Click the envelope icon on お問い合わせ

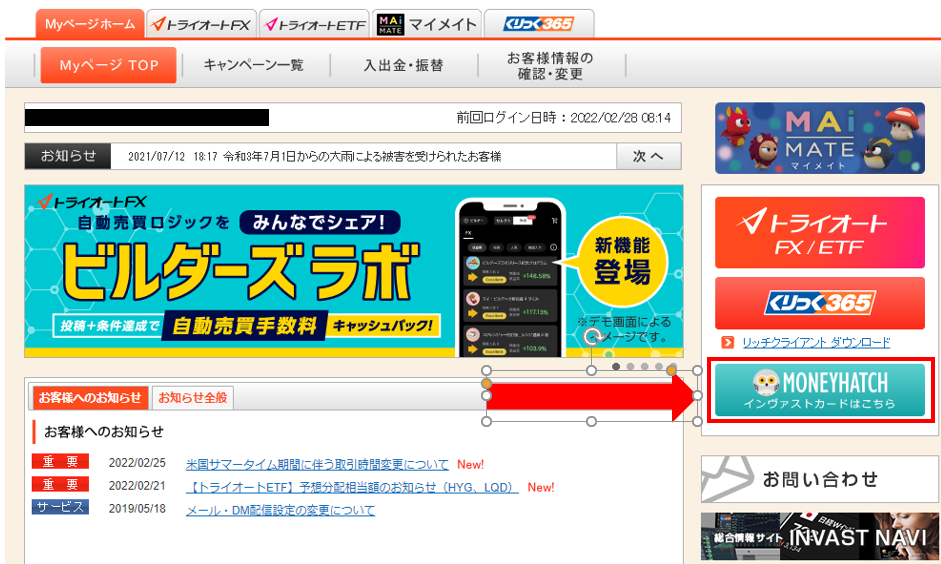pyautogui.click(x=727, y=479)
